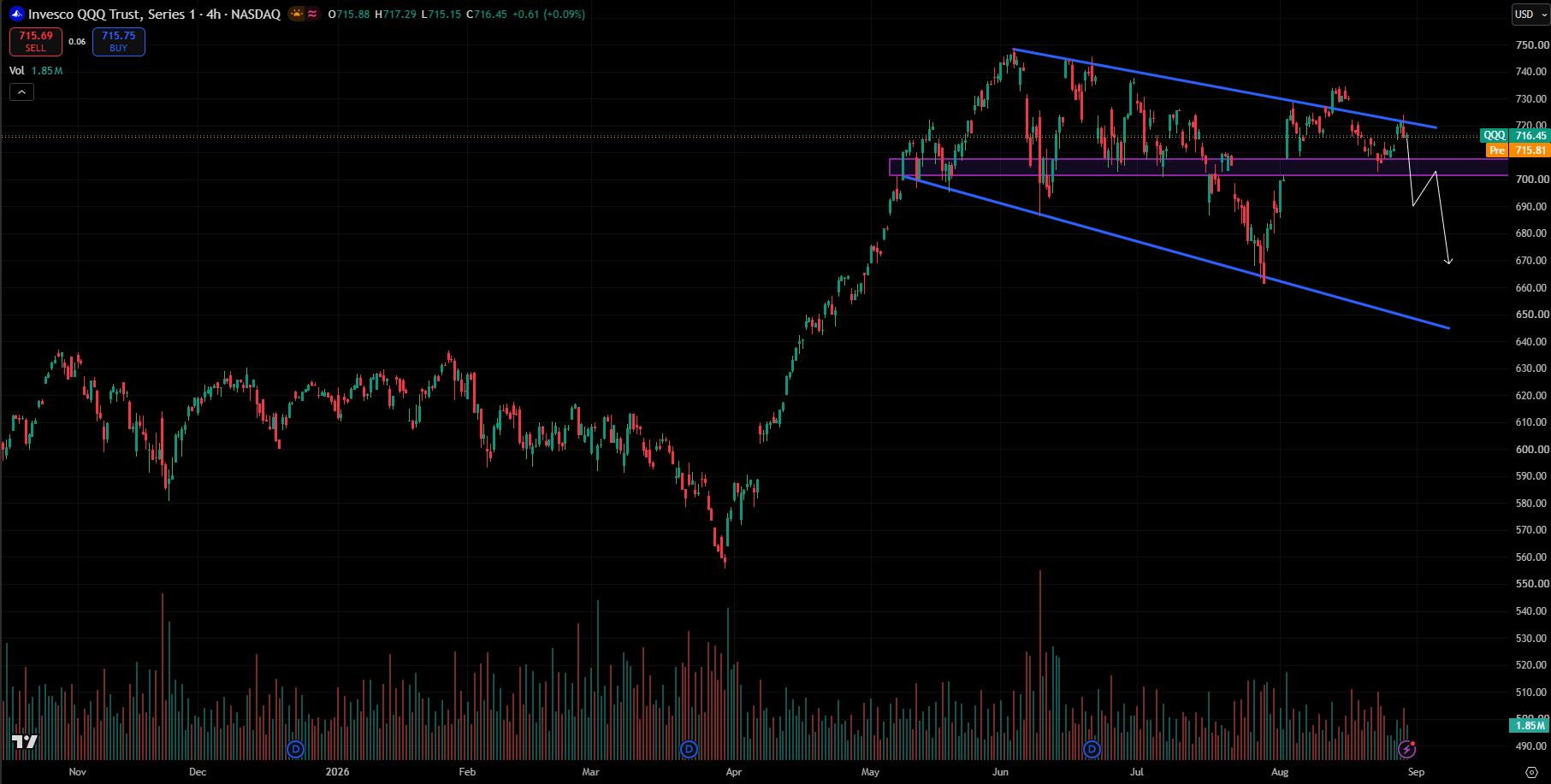1551x784 pixels.
Task: Click the red SELL 715.69 button
Action: coord(36,41)
